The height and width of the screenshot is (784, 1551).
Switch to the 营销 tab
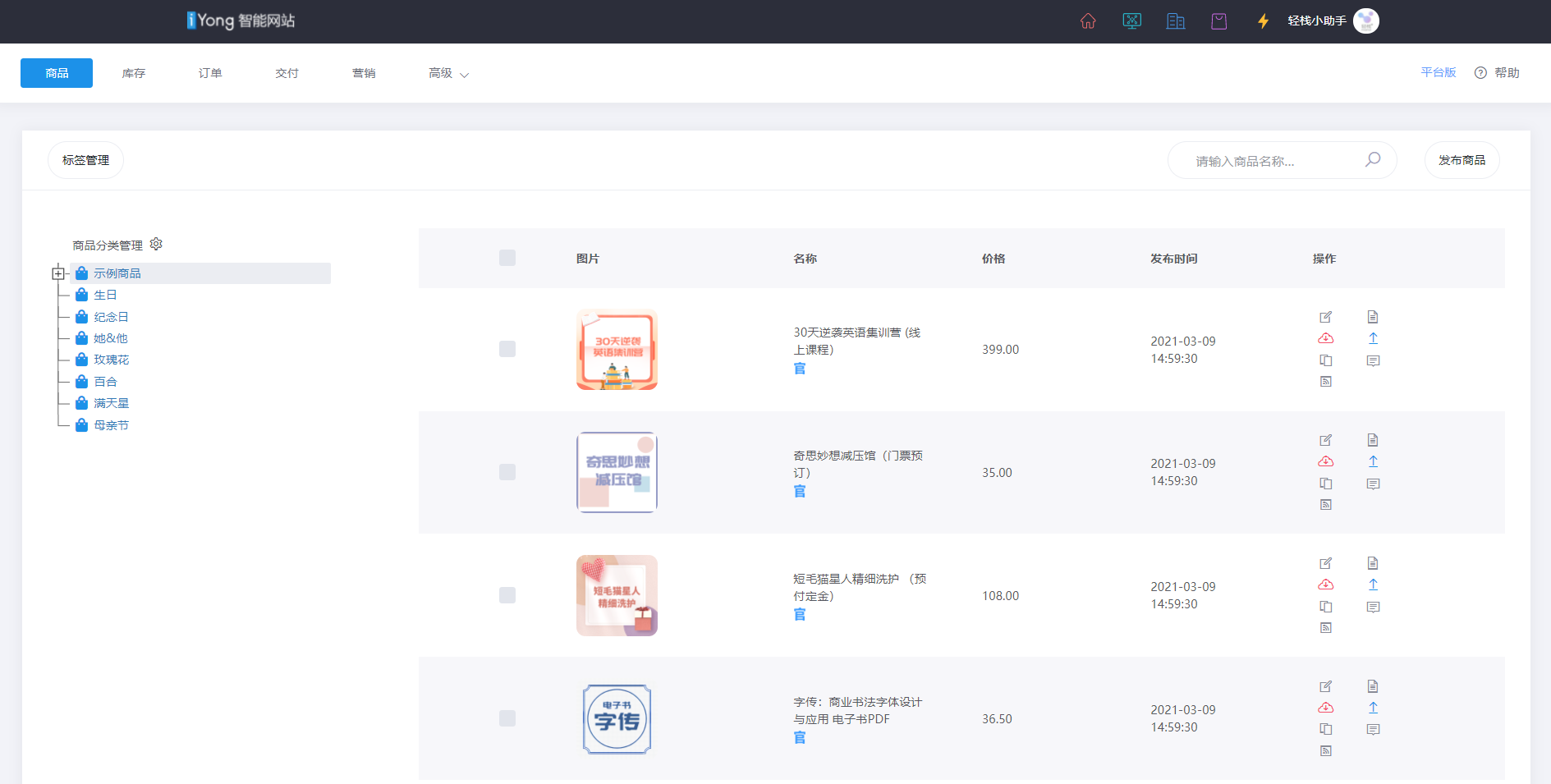(364, 73)
